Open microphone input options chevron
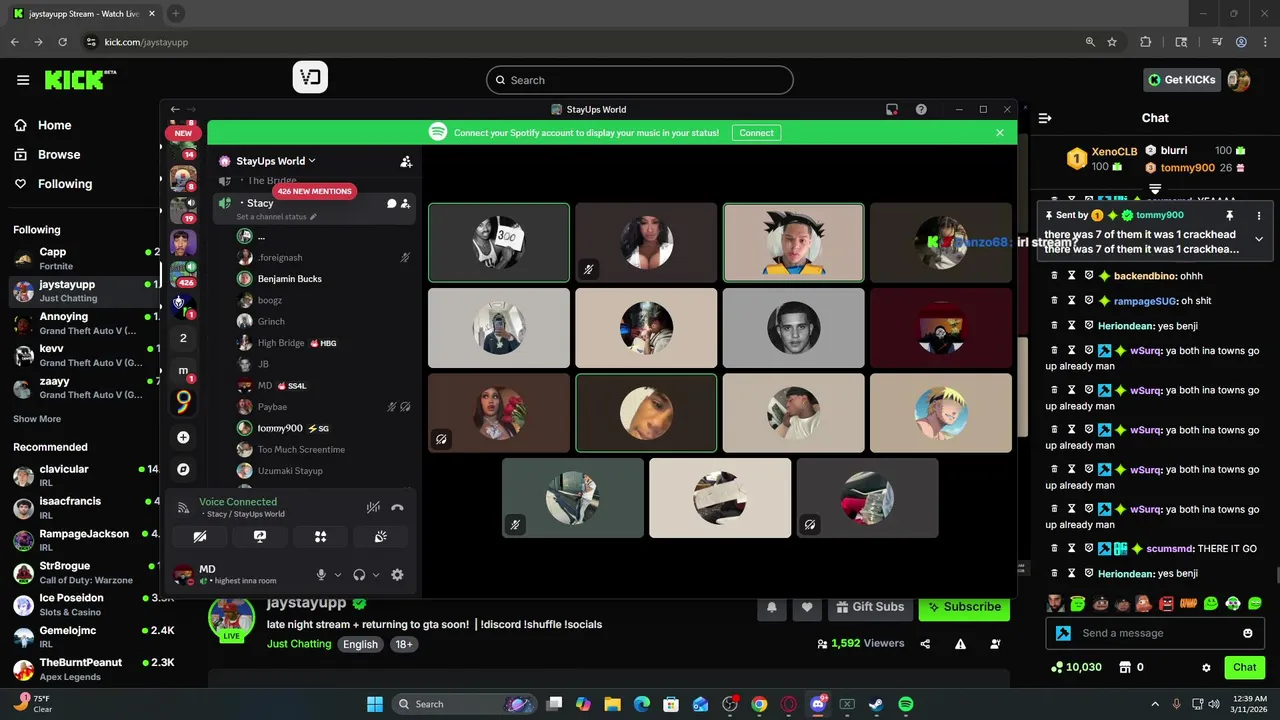Viewport: 1280px width, 720px height. 337,575
